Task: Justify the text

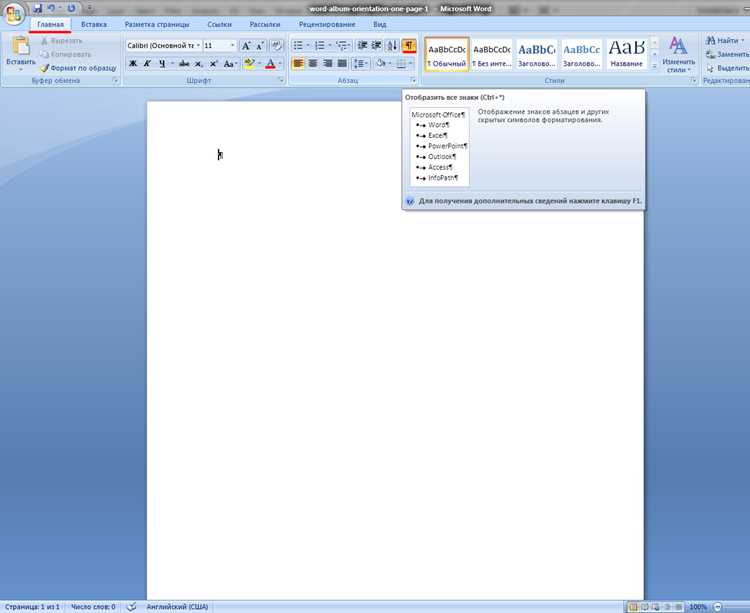Action: 342,63
